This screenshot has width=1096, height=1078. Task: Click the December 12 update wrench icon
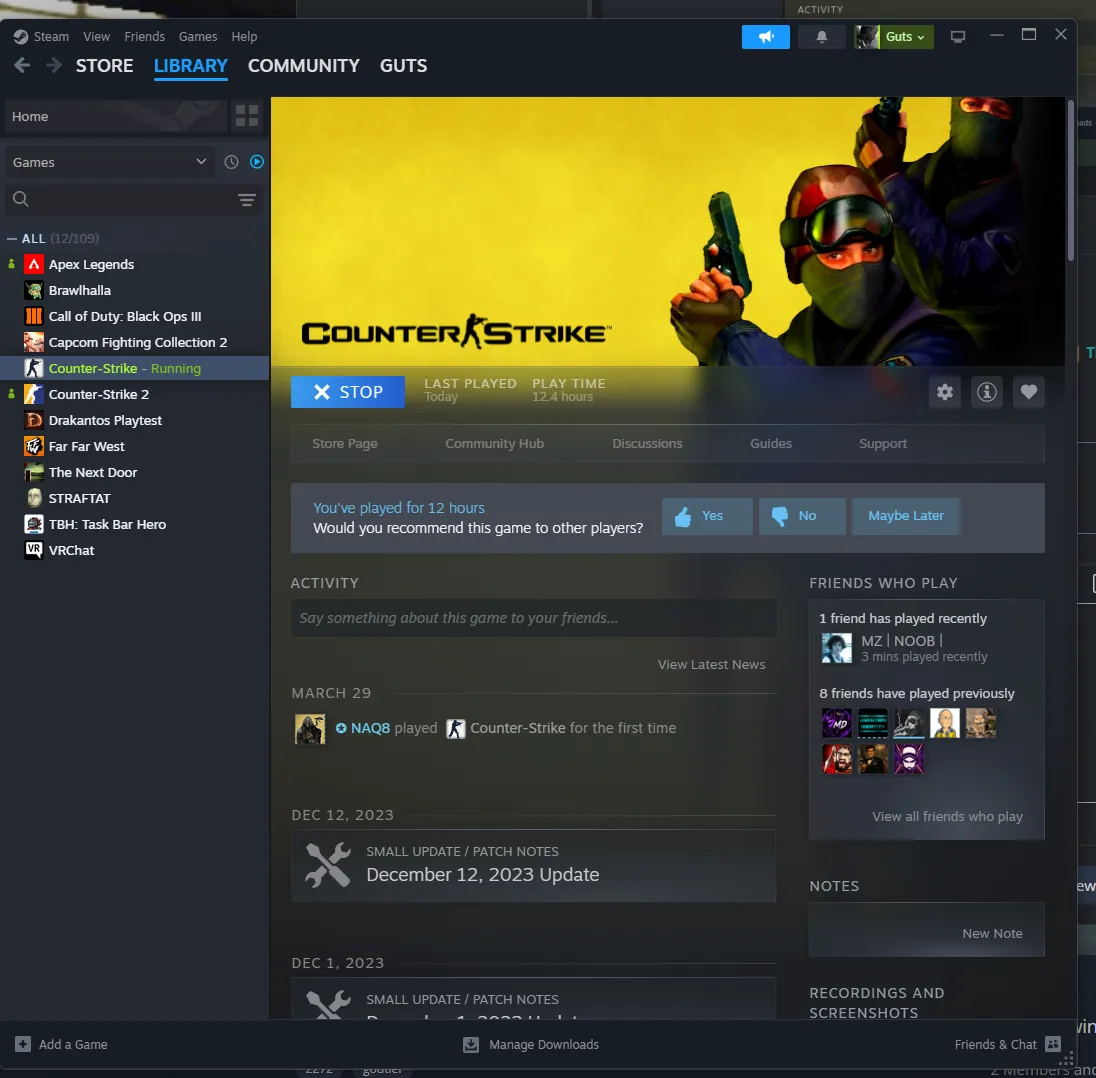point(328,865)
